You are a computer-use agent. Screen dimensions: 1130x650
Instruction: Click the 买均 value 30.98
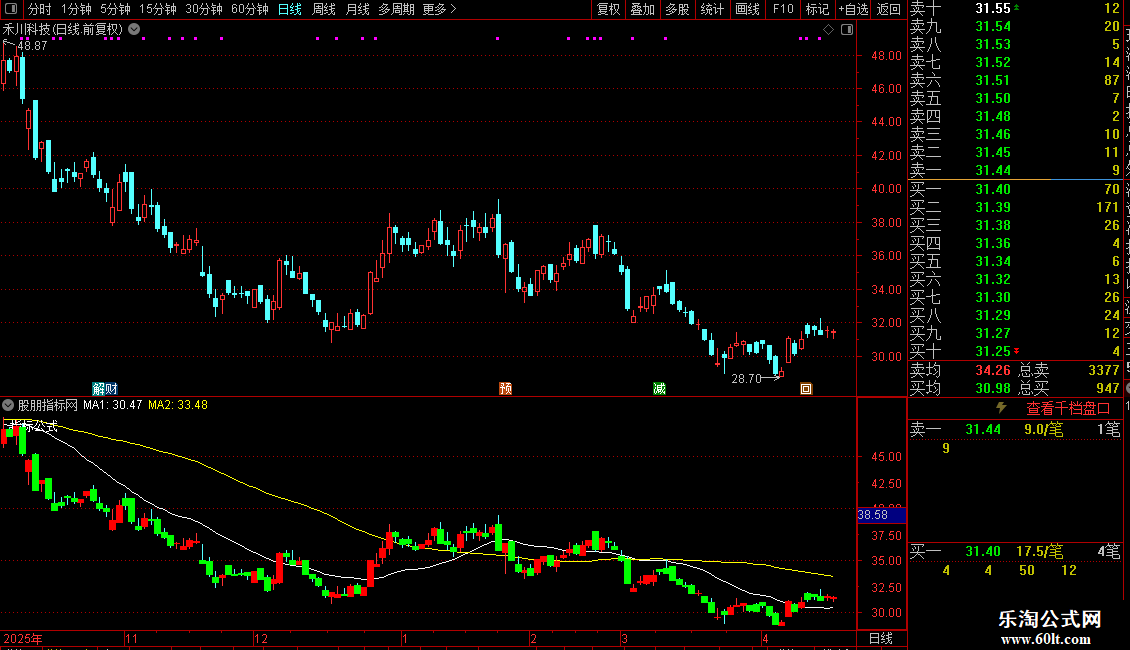click(993, 388)
